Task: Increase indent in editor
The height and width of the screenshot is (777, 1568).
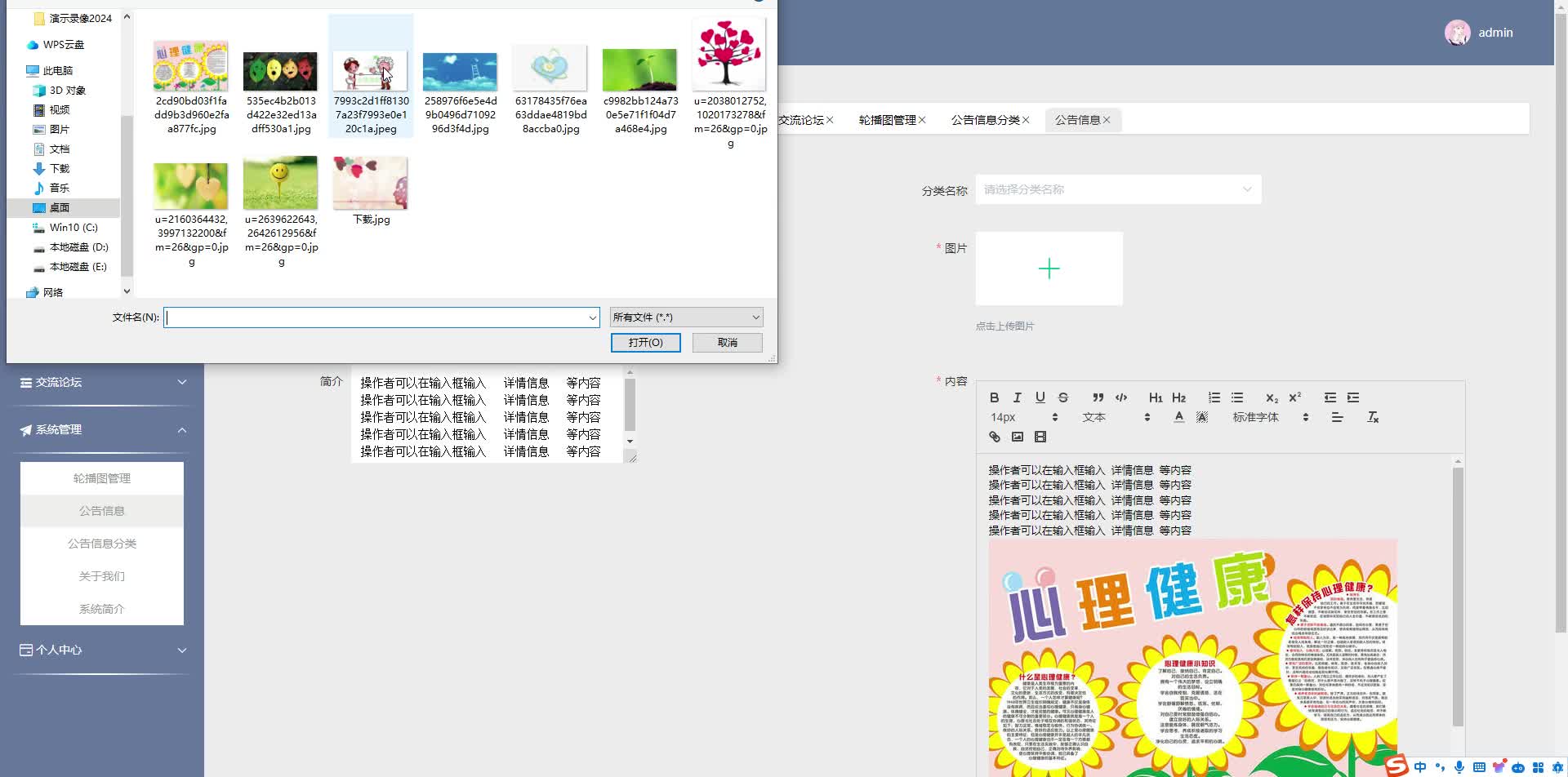Action: click(1353, 397)
